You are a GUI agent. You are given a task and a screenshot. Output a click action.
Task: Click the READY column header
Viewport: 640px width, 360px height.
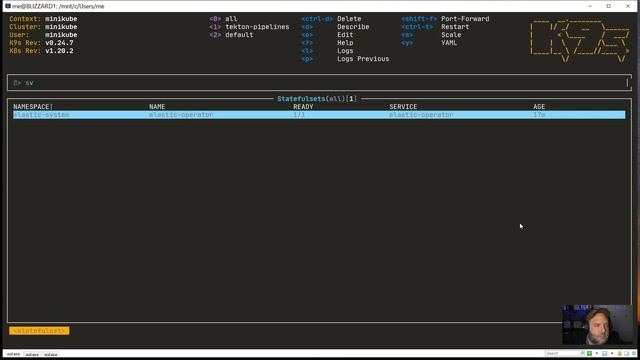[x=303, y=107]
